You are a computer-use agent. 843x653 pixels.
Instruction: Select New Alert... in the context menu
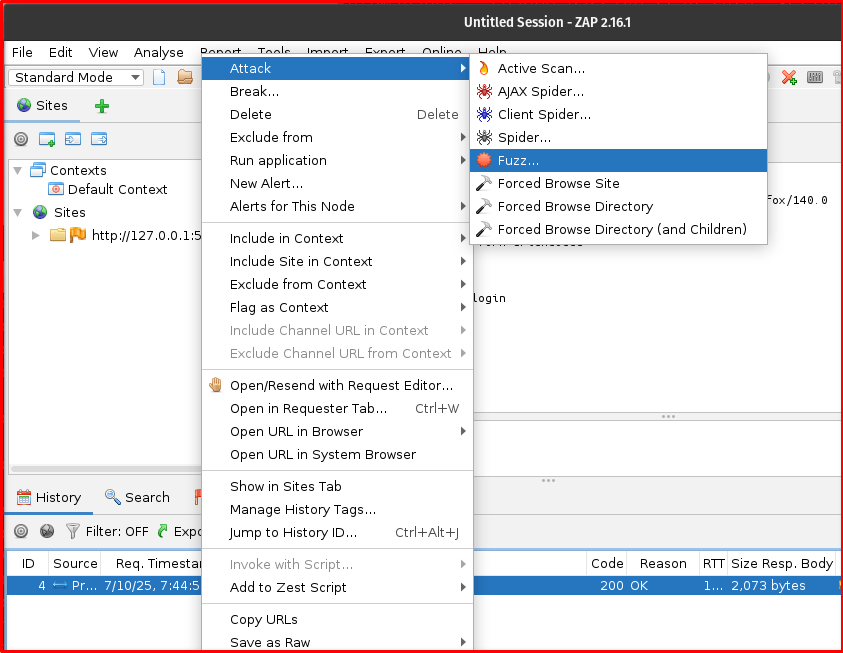[x=337, y=184]
